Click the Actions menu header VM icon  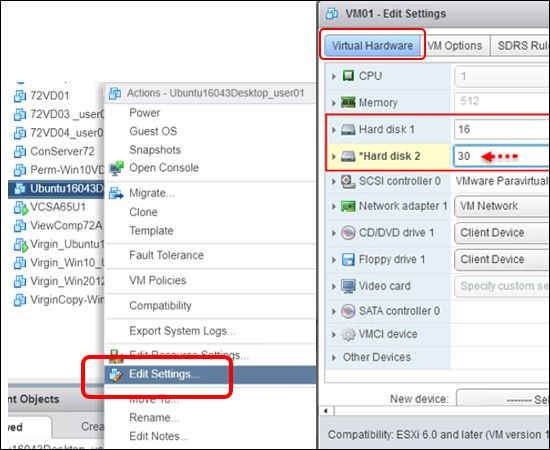pos(115,93)
